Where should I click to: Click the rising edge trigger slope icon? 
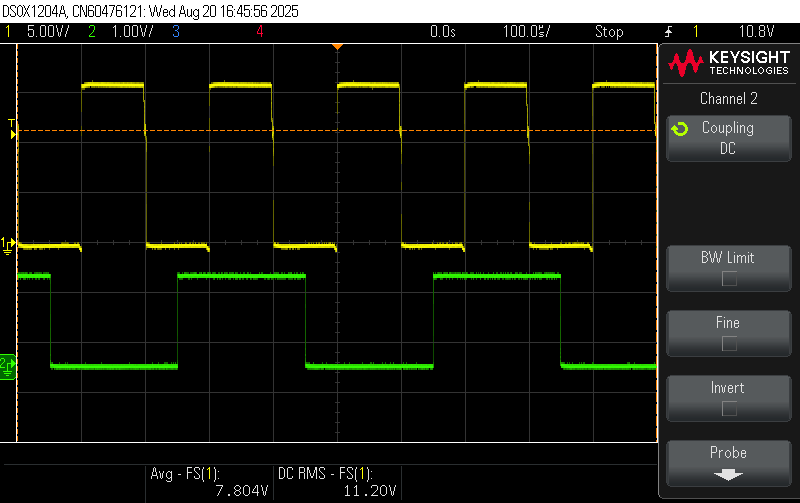tap(667, 32)
